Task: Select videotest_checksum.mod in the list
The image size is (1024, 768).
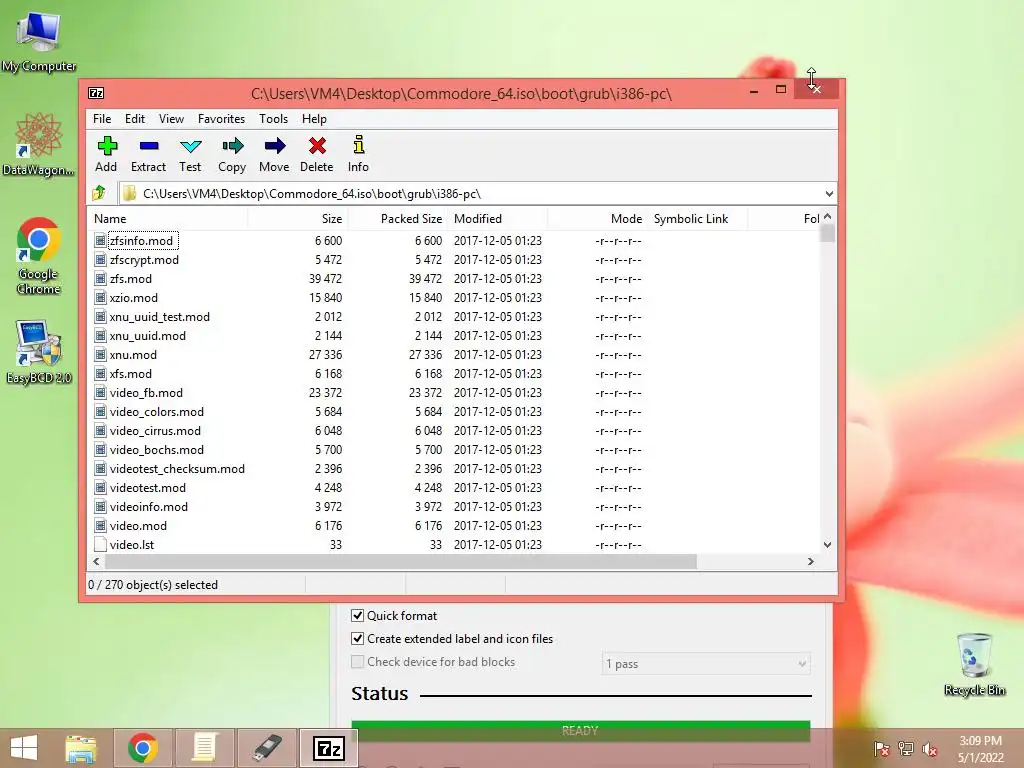Action: point(177,469)
